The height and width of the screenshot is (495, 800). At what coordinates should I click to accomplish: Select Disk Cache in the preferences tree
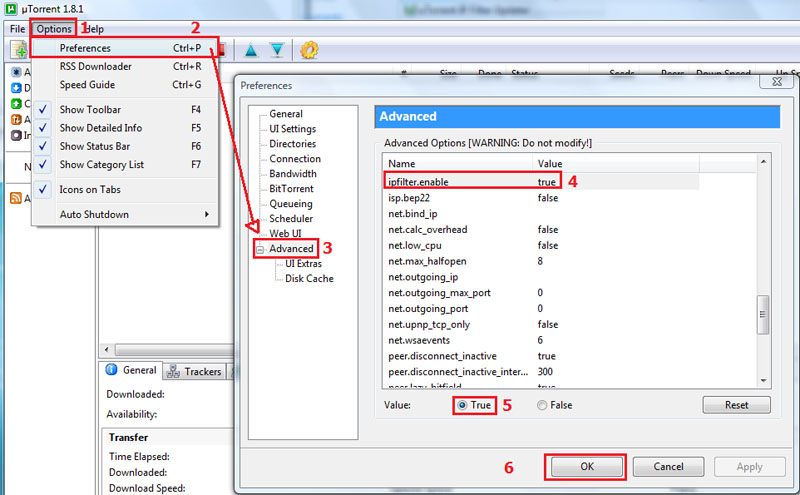[309, 279]
